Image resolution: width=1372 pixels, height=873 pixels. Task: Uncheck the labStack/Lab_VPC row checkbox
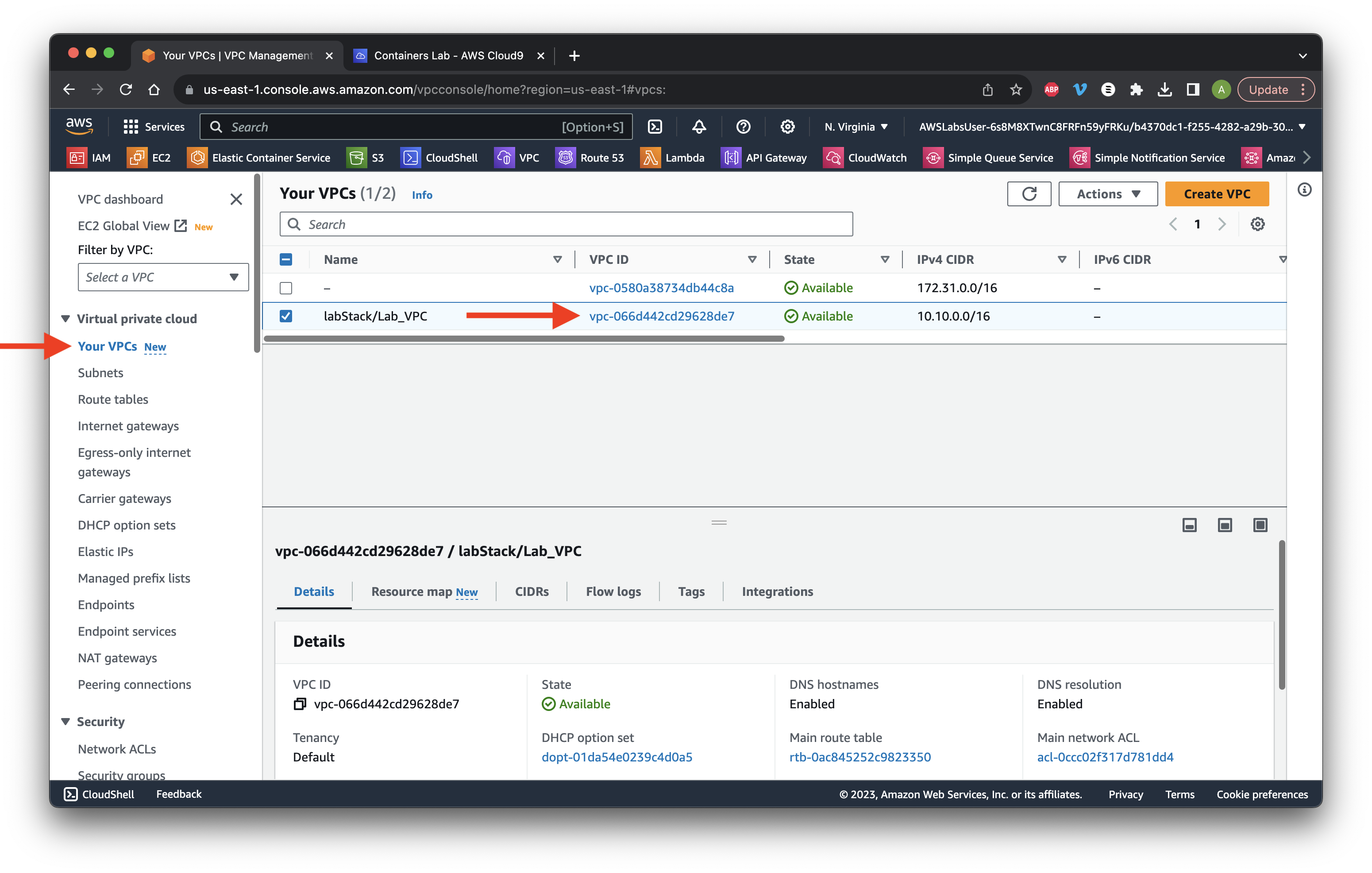[x=286, y=316]
